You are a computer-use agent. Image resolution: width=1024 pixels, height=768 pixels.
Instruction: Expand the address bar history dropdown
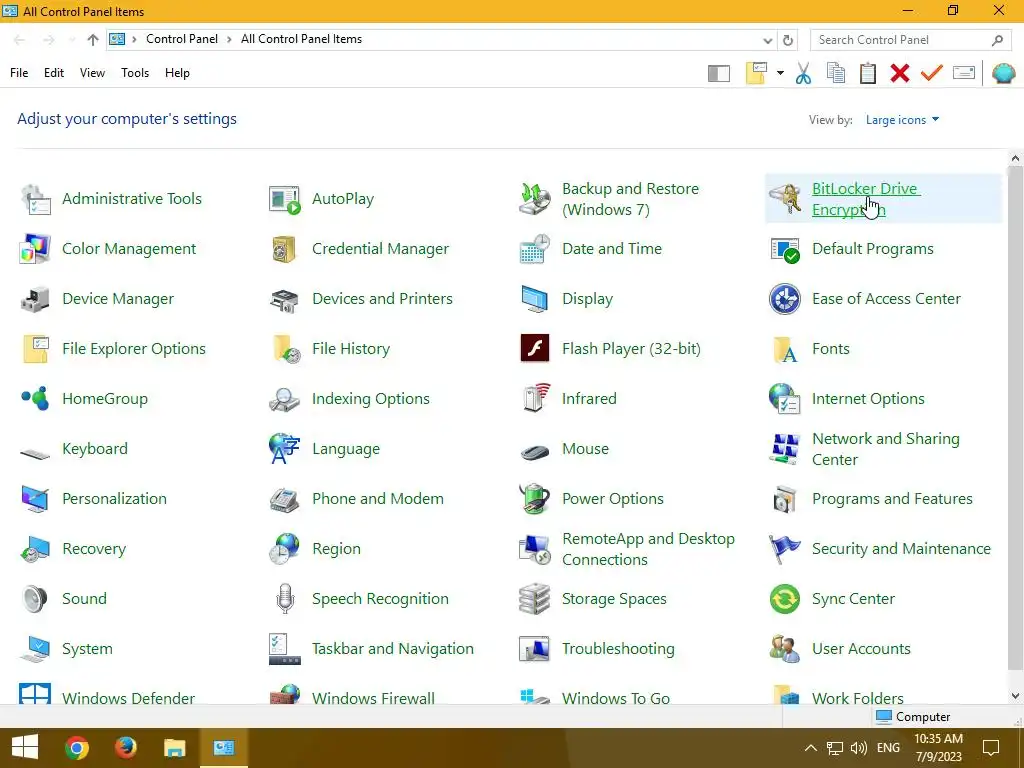point(767,40)
